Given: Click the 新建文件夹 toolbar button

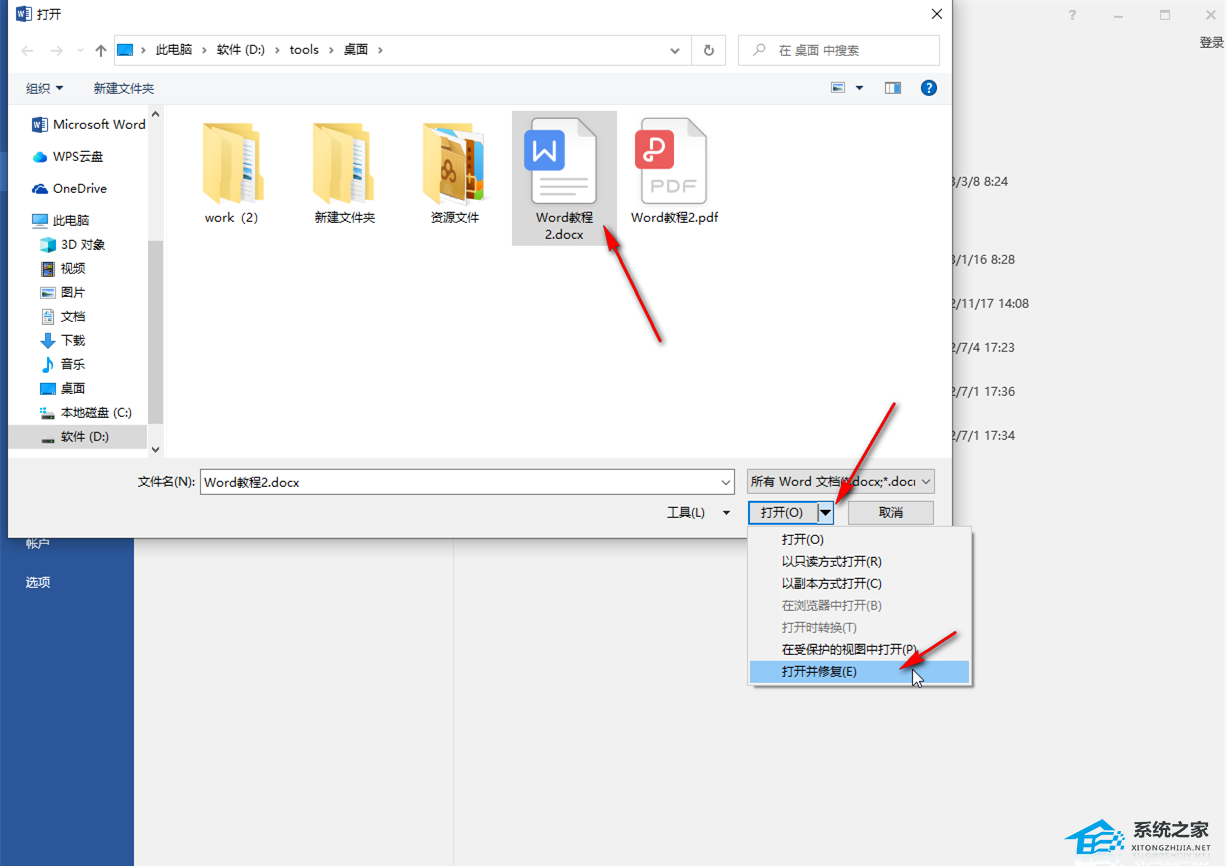Looking at the screenshot, I should [124, 88].
